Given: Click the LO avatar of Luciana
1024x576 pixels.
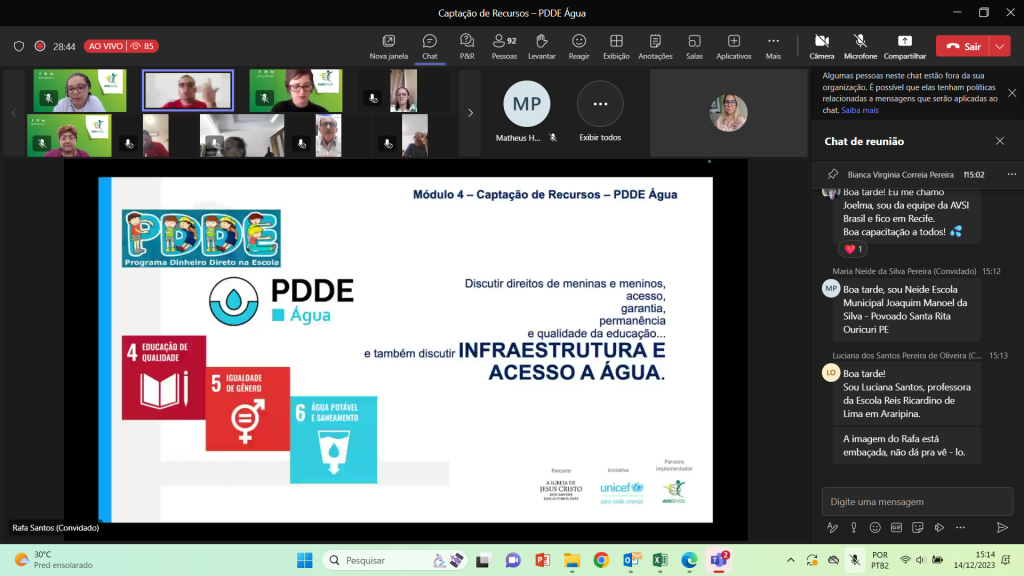Looking at the screenshot, I should coord(831,372).
